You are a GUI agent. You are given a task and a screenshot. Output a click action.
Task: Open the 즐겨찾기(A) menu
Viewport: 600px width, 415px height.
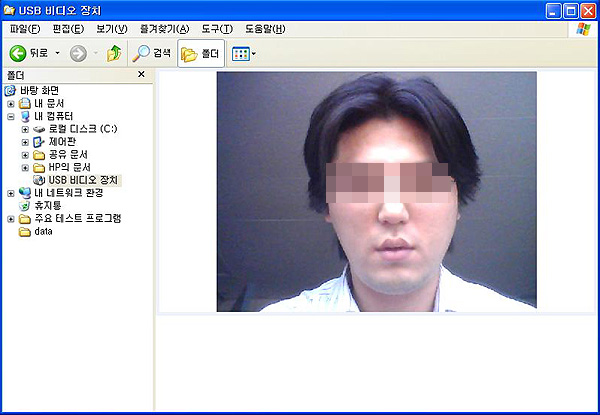point(165,29)
